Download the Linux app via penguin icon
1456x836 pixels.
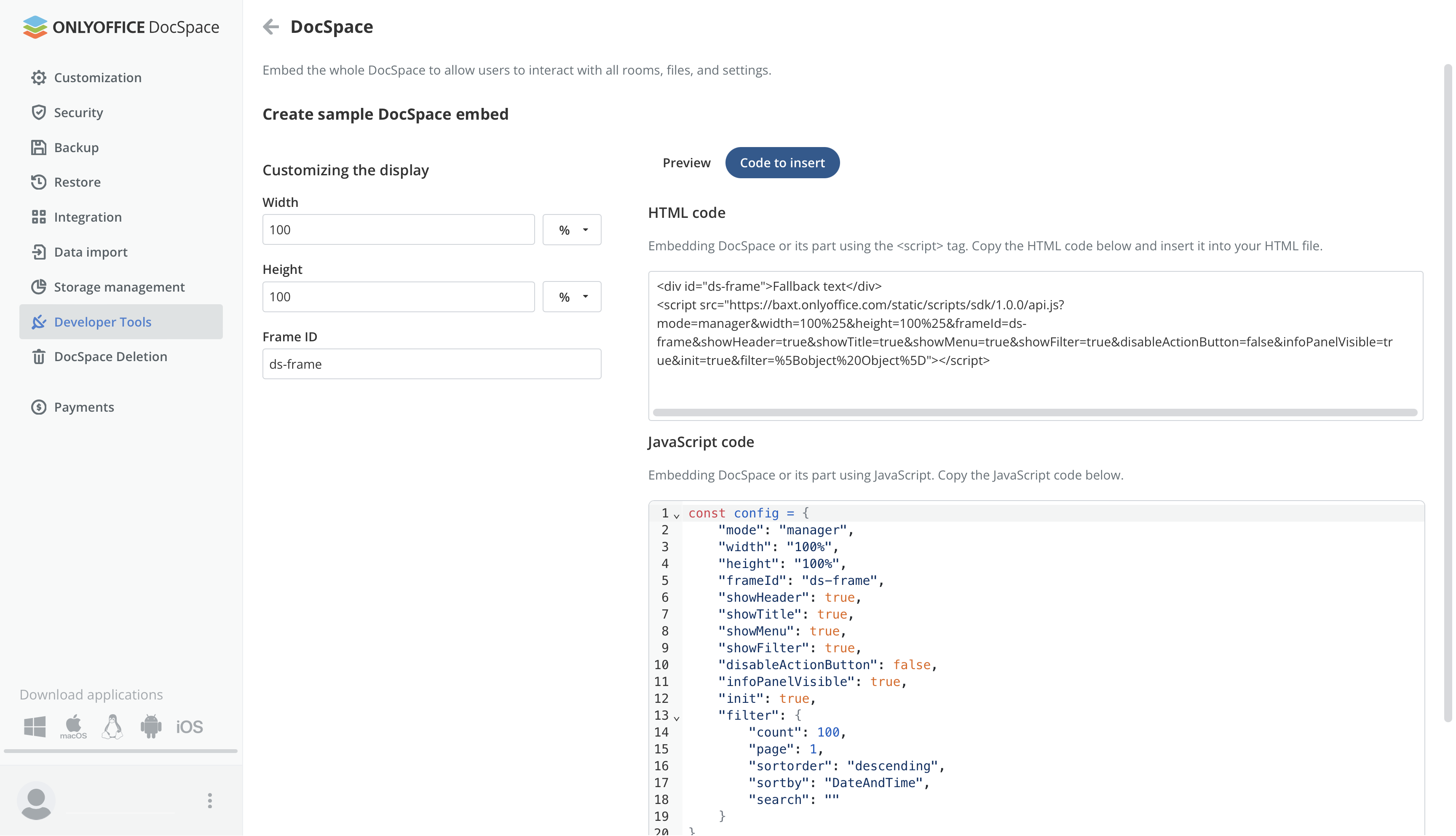(112, 727)
